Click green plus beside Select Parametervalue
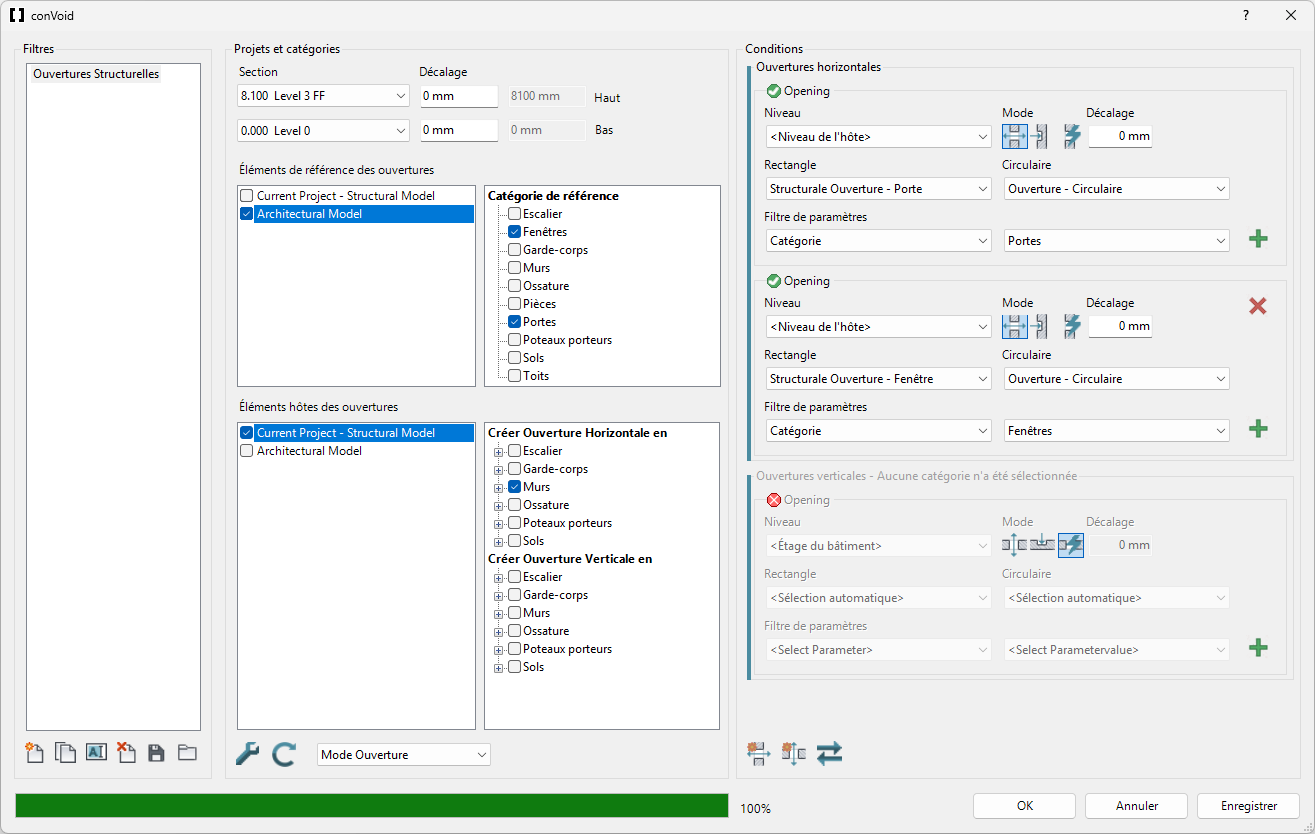Viewport: 1315px width, 834px height. coord(1259,648)
